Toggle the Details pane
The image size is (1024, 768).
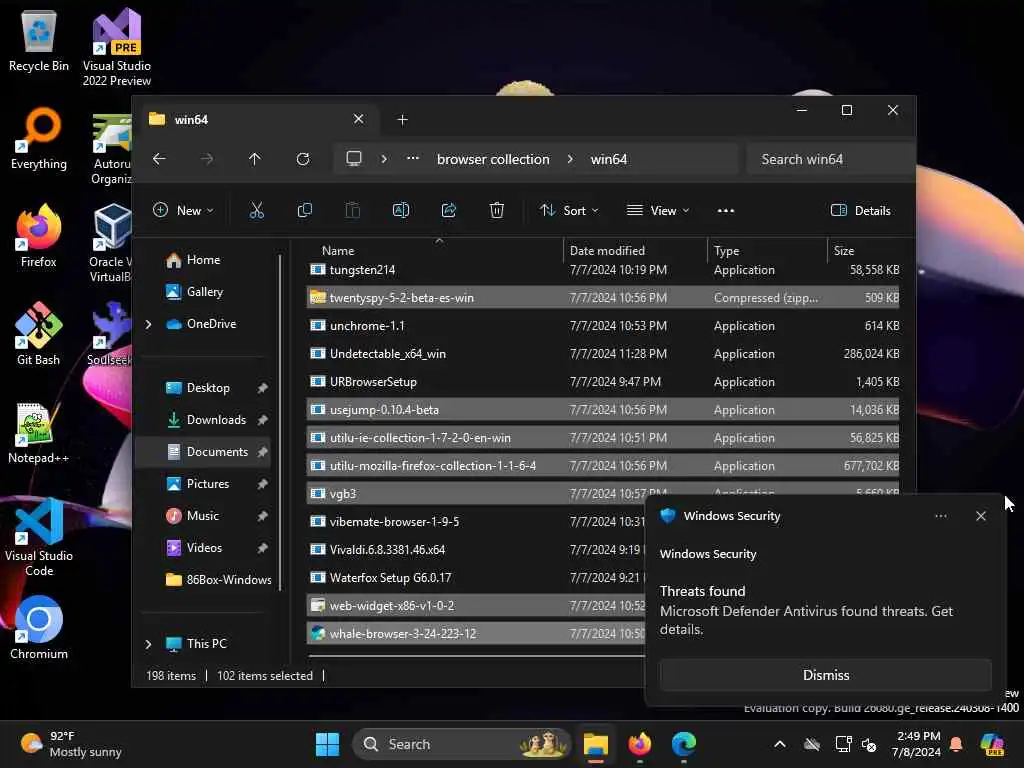pos(861,210)
